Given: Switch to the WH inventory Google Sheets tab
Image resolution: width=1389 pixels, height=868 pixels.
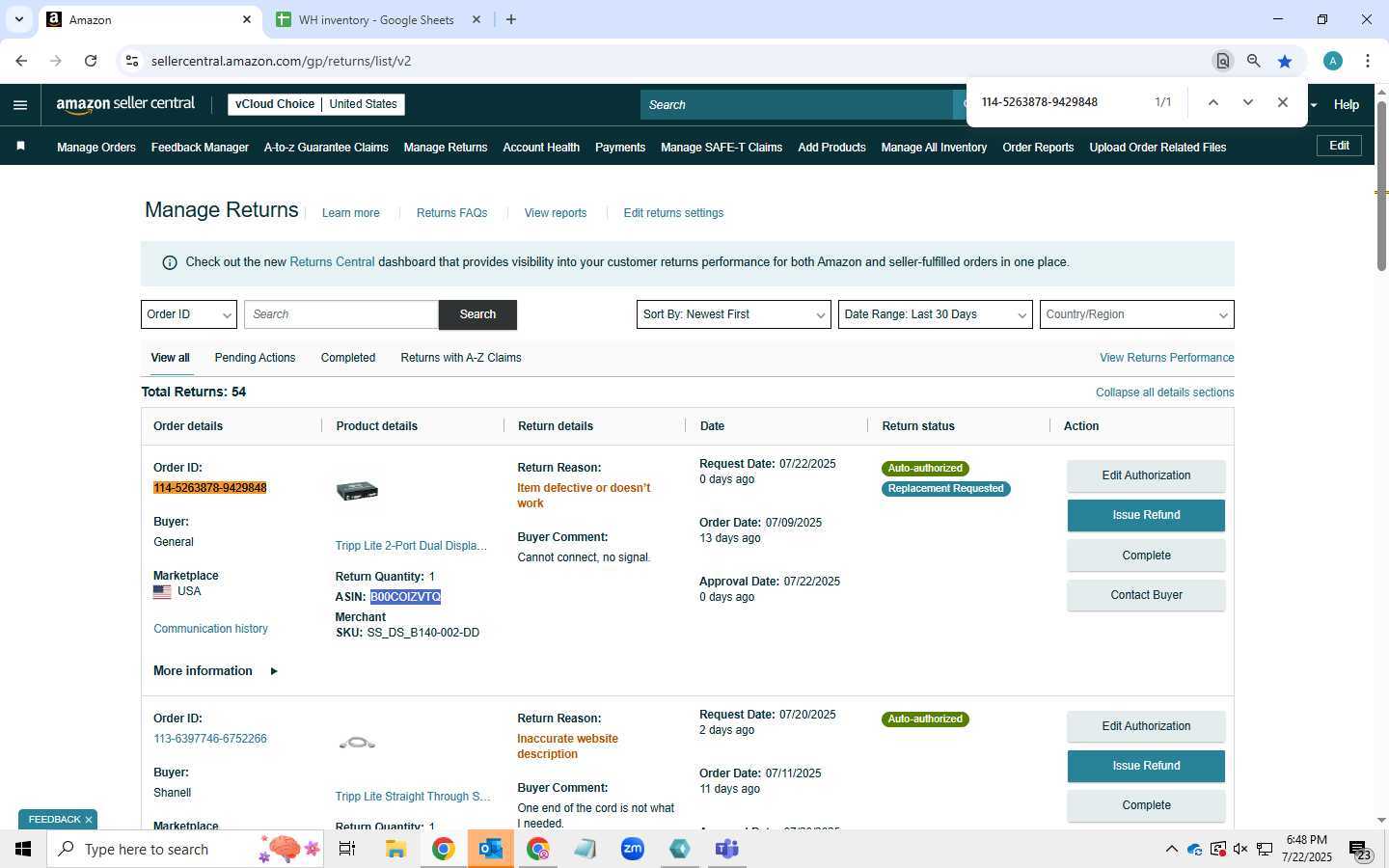Looking at the screenshot, I should pos(376,19).
